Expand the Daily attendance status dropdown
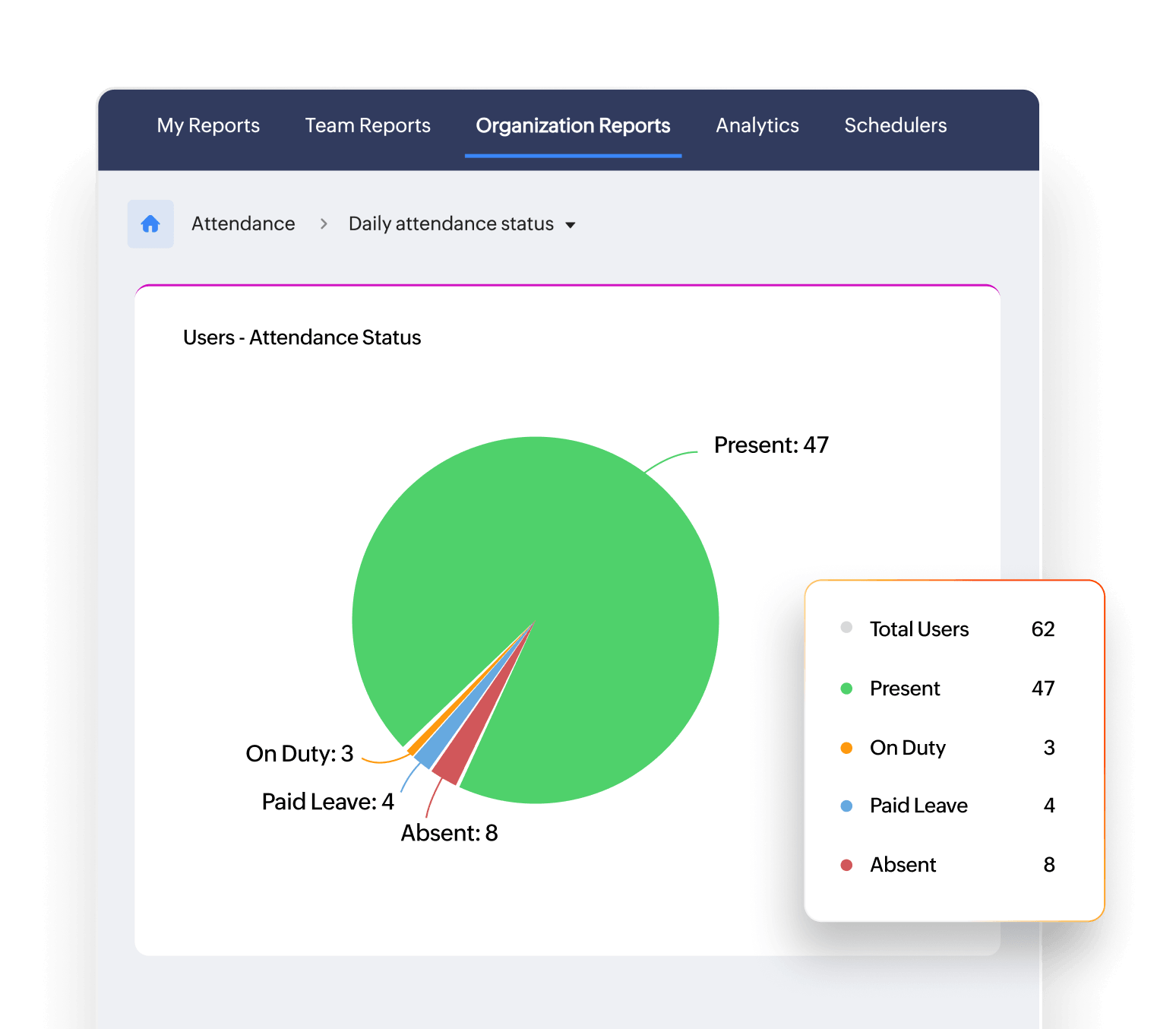1176x1029 pixels. (462, 224)
